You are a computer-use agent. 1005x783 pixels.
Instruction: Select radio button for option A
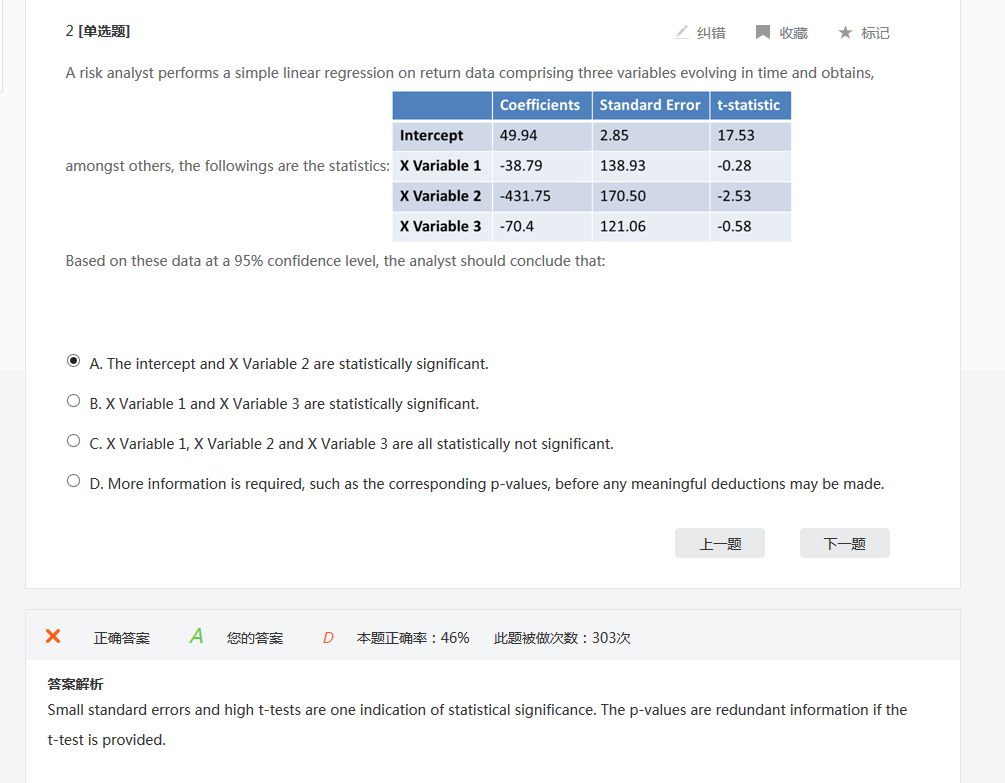click(x=73, y=361)
